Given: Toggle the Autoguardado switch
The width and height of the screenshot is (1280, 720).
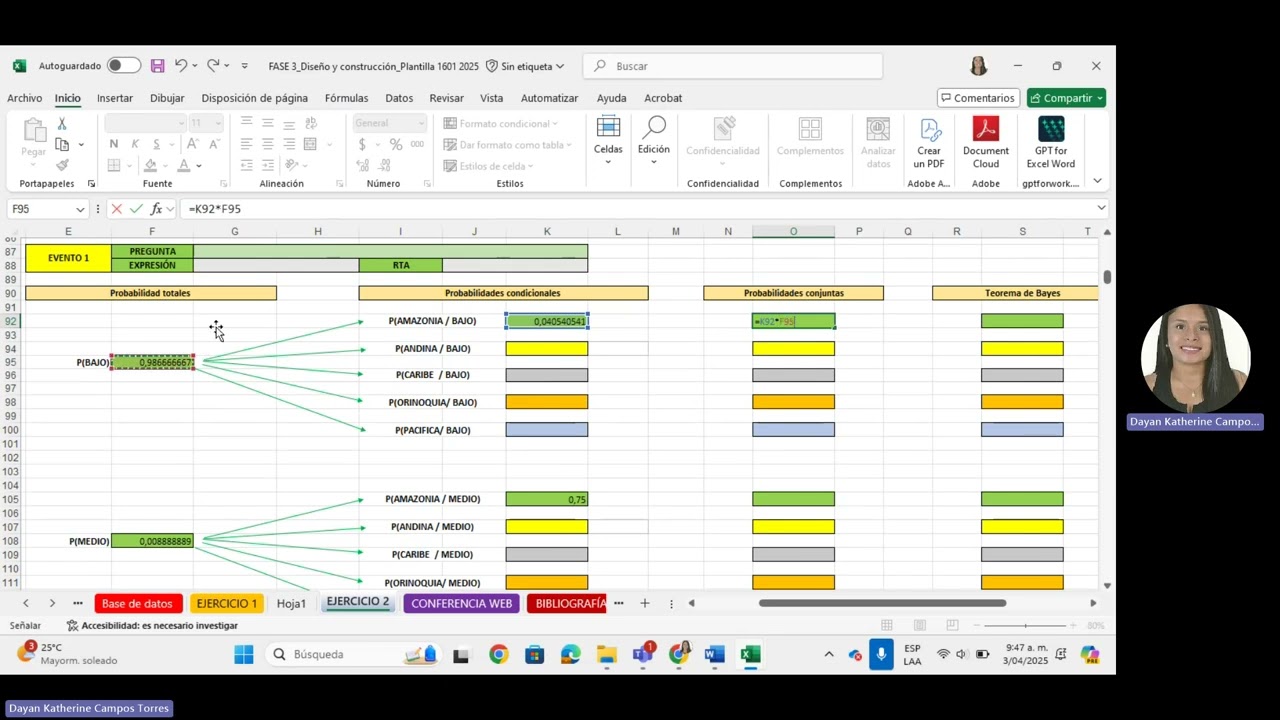Looking at the screenshot, I should [x=124, y=66].
